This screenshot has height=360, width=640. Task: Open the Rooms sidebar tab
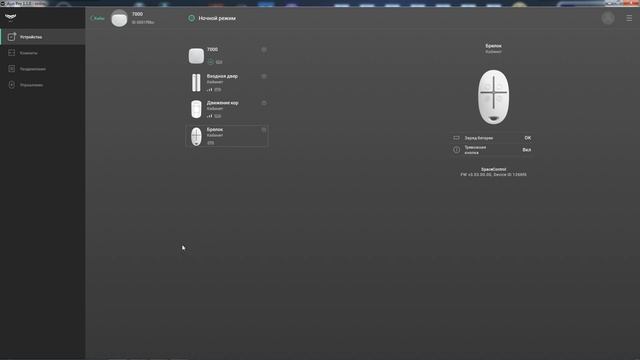point(43,53)
